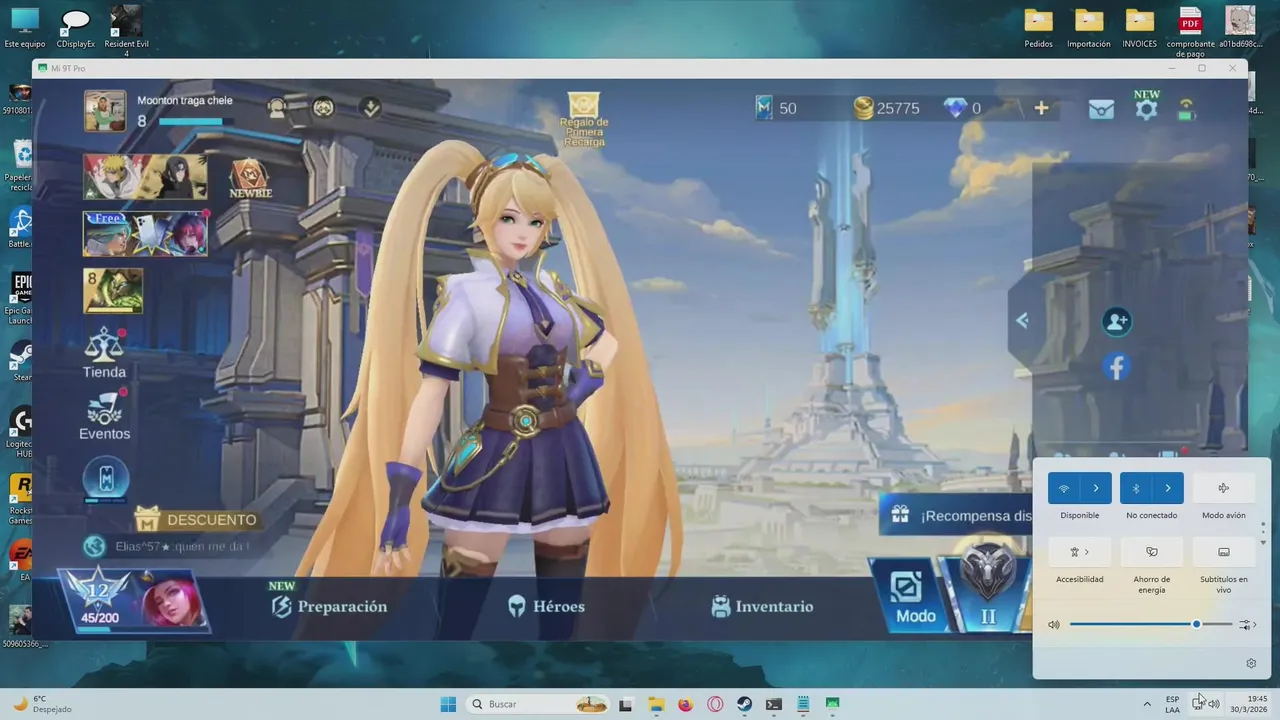This screenshot has width=1280, height=720.
Task: Open Accesibilidad options tile
Action: (x=1080, y=552)
